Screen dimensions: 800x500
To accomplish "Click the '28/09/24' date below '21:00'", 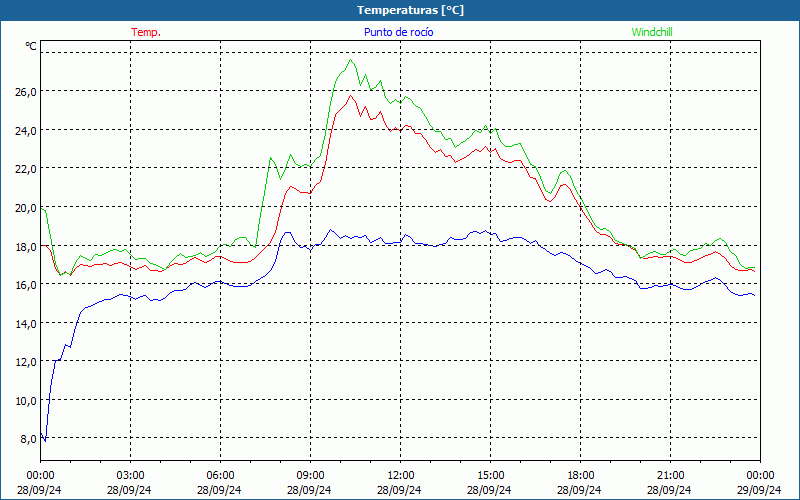I will pyautogui.click(x=669, y=490).
